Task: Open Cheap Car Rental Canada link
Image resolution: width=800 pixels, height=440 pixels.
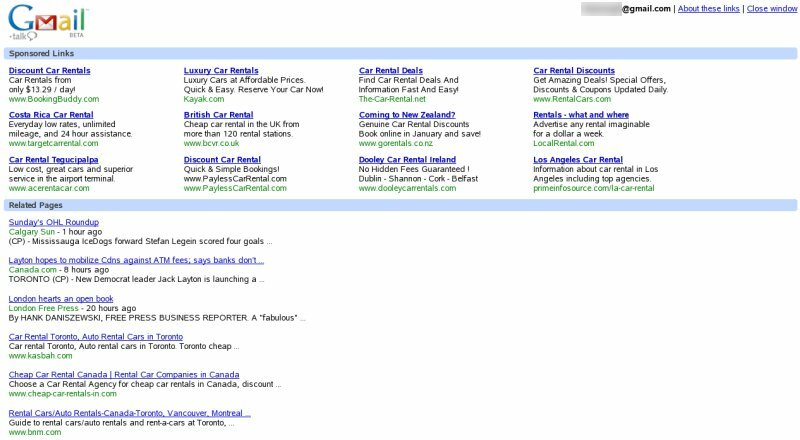Action: (x=124, y=375)
